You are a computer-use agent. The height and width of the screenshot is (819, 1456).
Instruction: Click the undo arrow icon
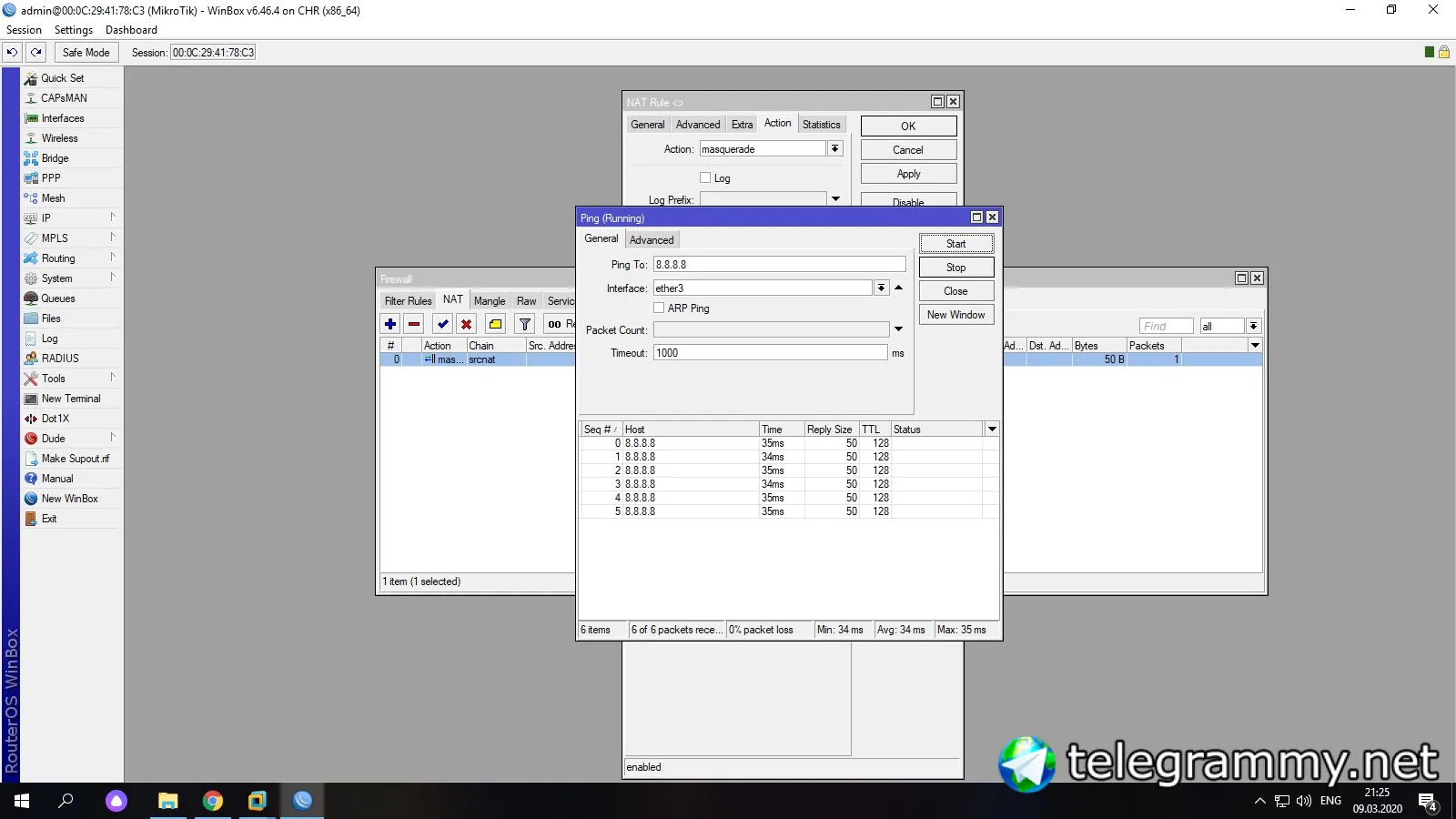tap(12, 52)
